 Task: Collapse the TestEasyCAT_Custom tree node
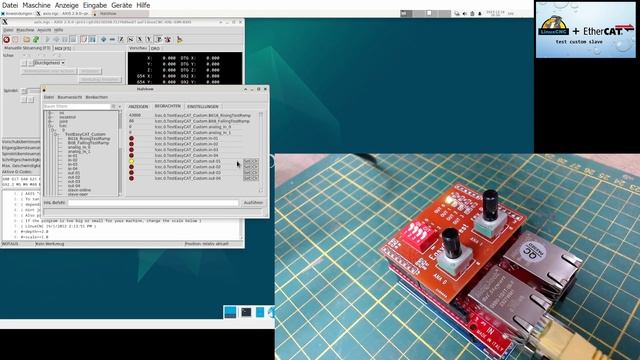[57, 134]
